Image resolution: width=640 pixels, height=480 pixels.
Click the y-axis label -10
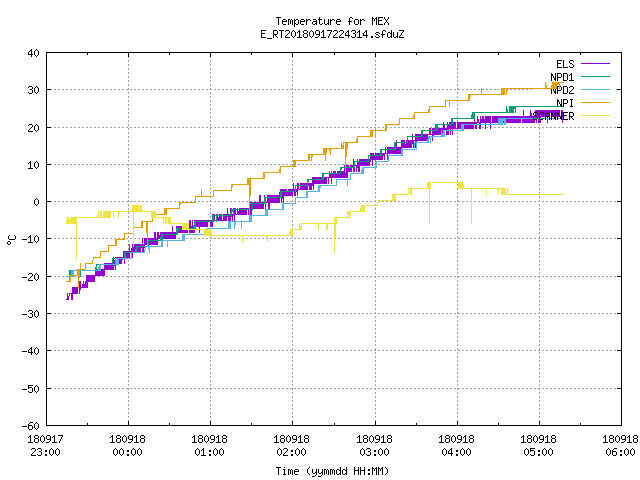coord(31,239)
